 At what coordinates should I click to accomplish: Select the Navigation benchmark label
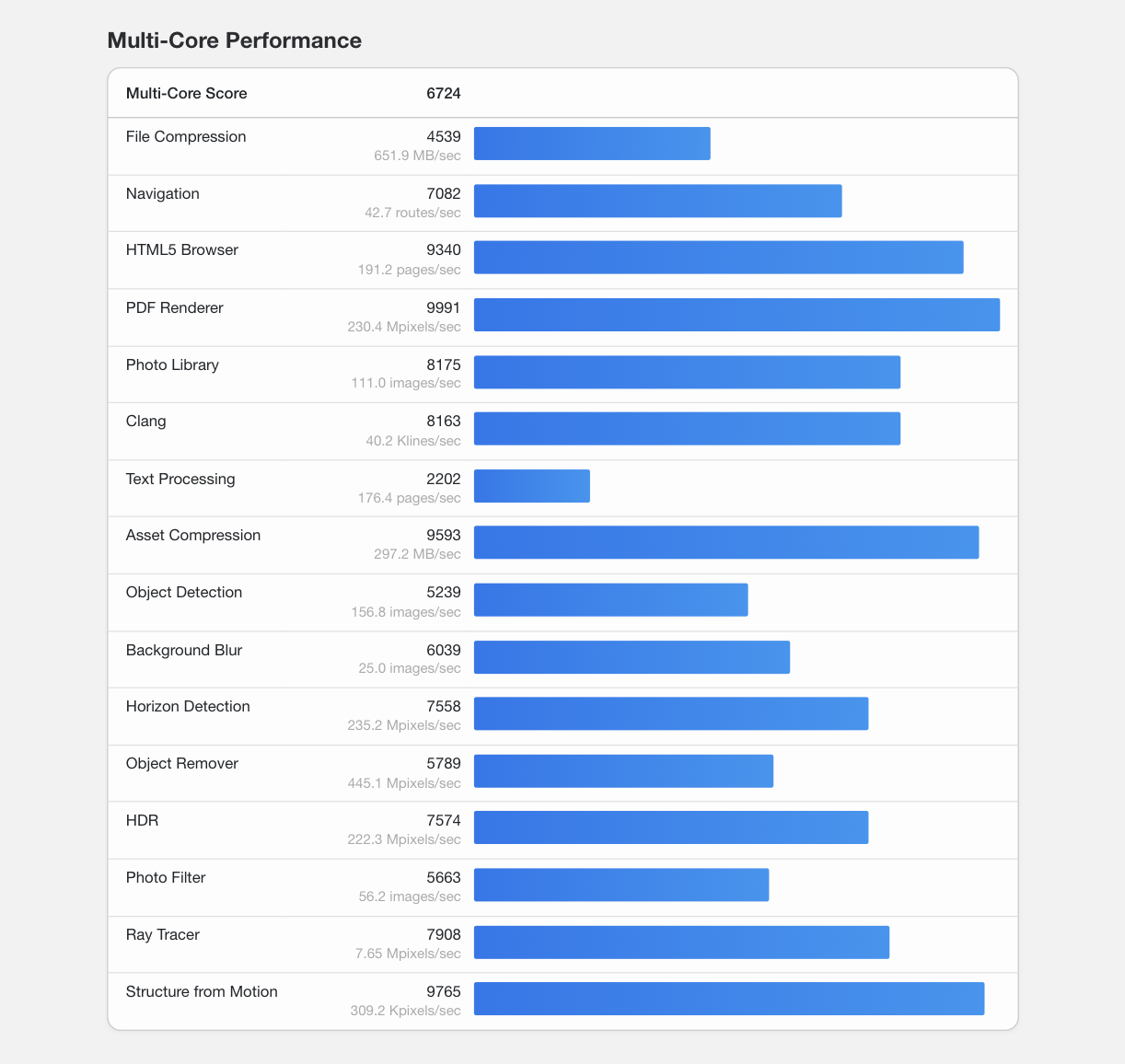(x=163, y=193)
